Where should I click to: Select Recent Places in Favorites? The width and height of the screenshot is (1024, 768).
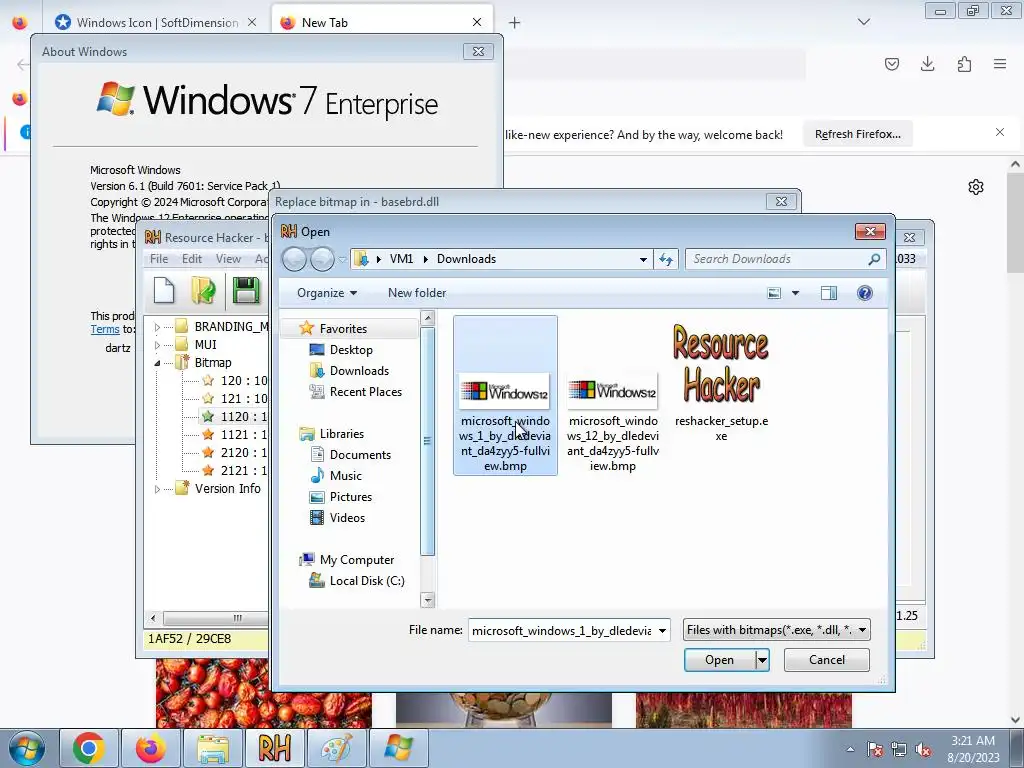(x=365, y=392)
